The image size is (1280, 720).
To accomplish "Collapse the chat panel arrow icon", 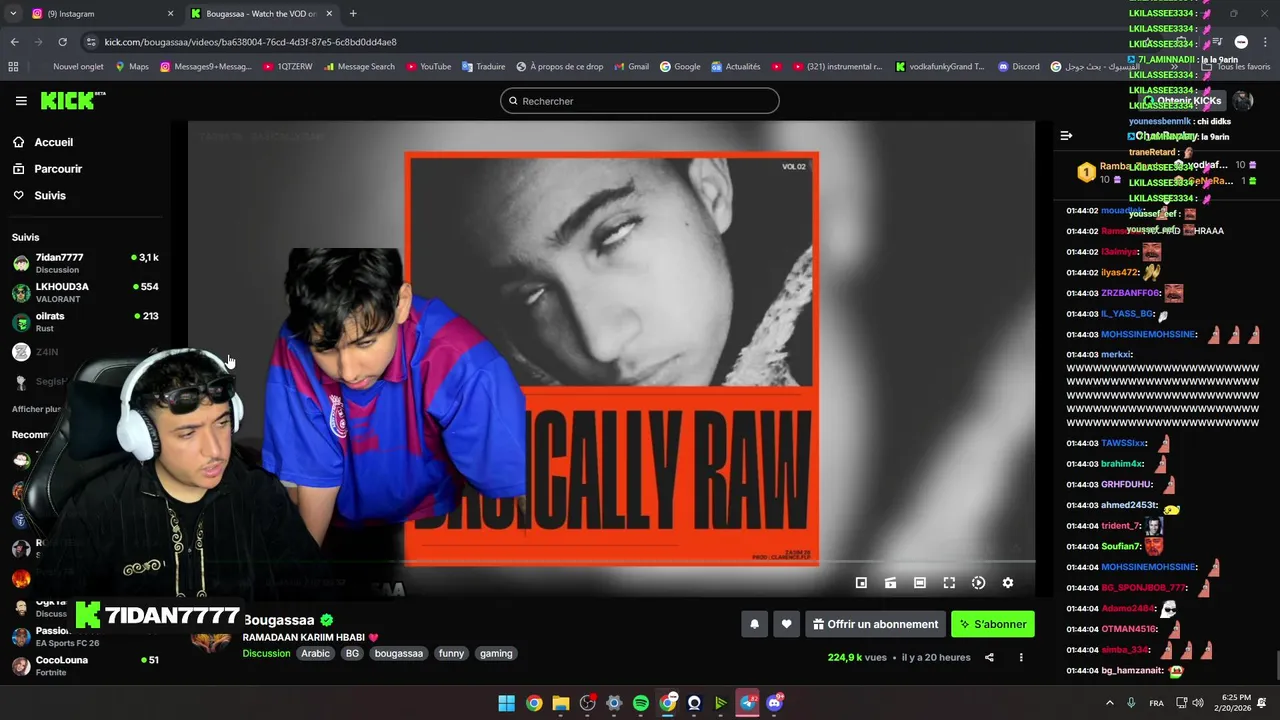I will pyautogui.click(x=1066, y=135).
